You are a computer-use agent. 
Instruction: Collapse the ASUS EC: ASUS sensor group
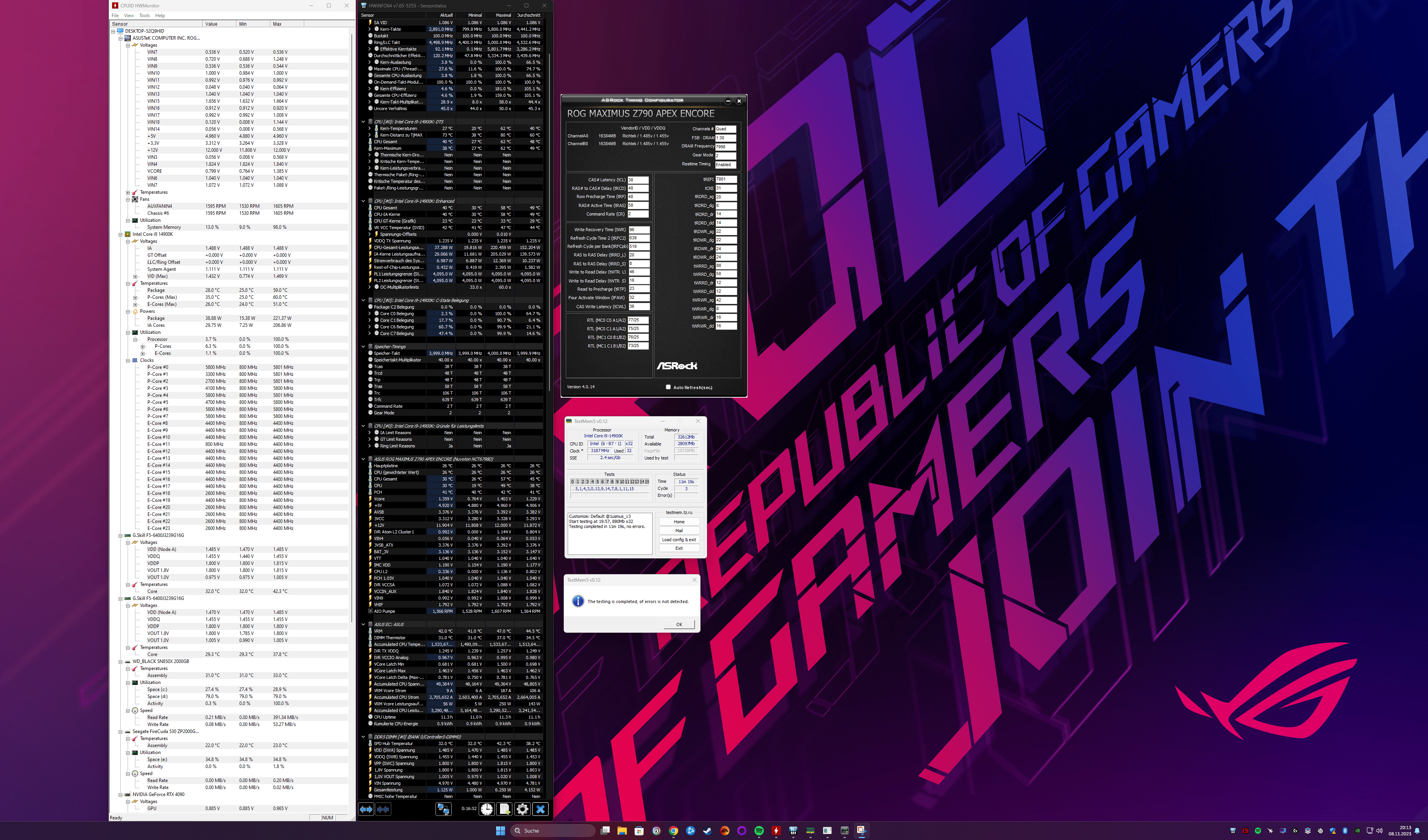click(x=363, y=624)
